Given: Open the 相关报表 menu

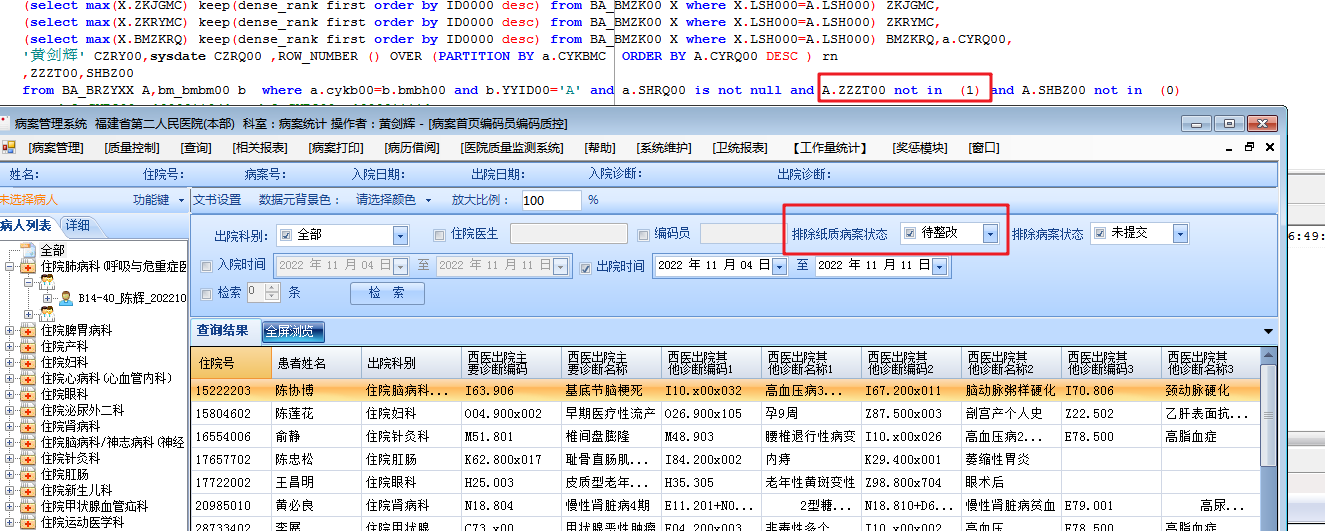Looking at the screenshot, I should point(260,148).
